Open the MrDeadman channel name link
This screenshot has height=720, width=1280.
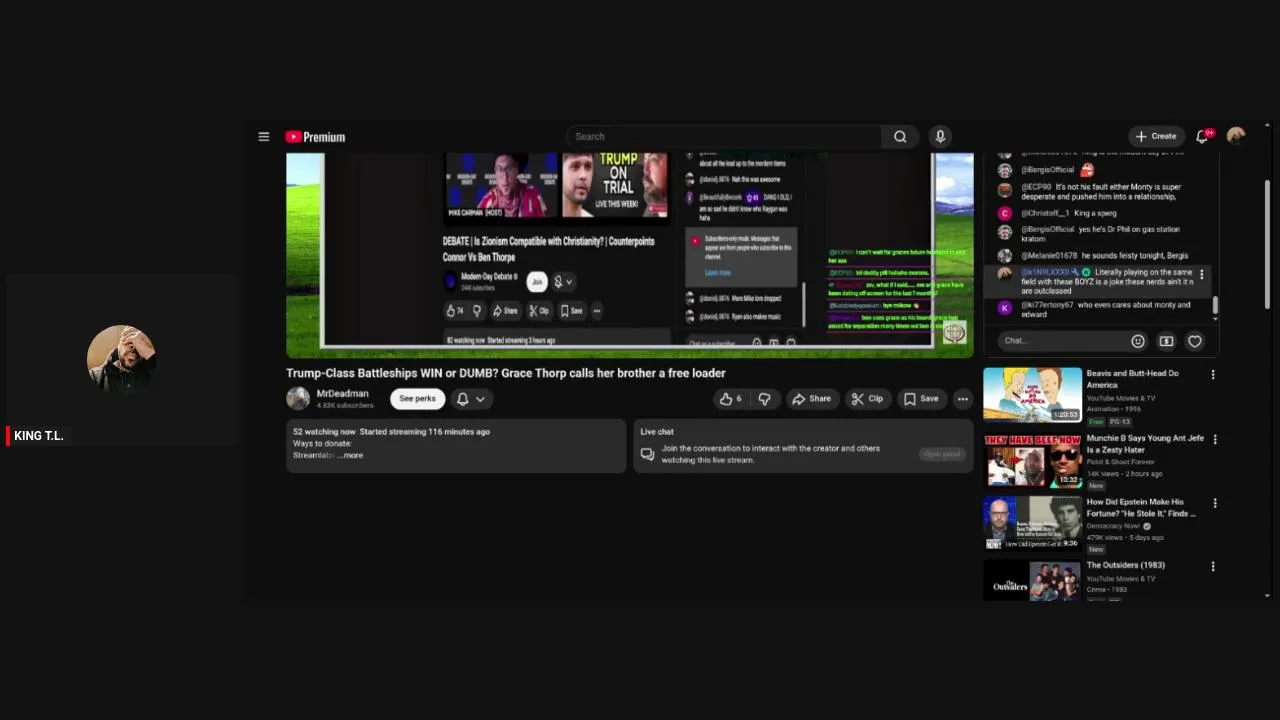(x=343, y=394)
